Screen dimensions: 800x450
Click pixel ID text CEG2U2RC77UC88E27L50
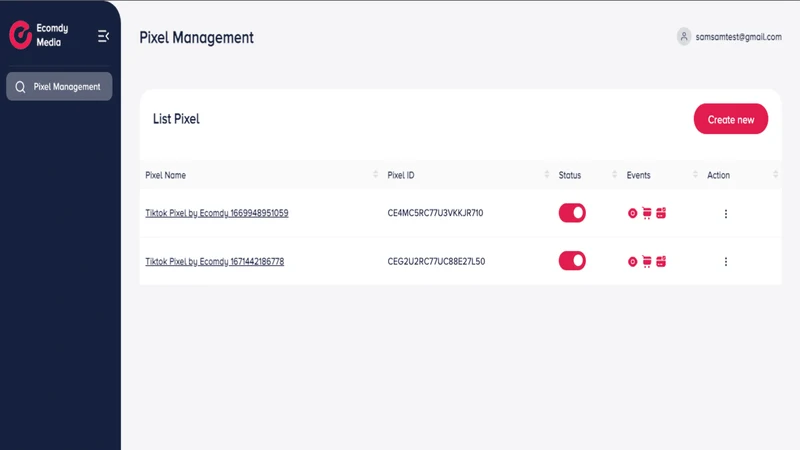pyautogui.click(x=436, y=261)
